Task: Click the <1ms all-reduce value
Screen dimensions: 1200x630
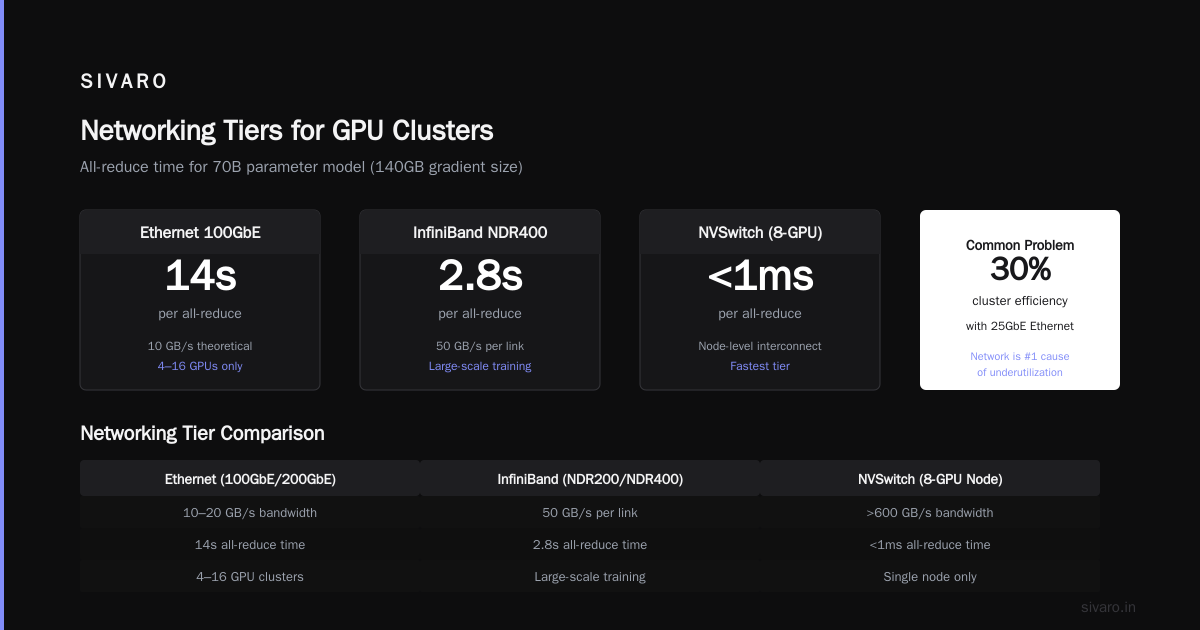Action: [x=760, y=277]
